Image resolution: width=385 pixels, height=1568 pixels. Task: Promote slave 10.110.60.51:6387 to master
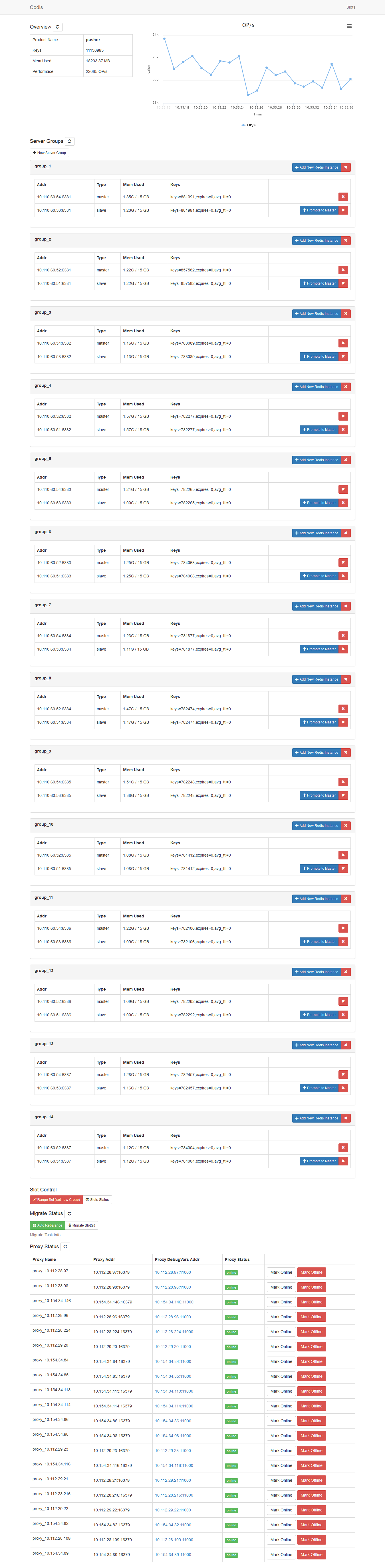click(319, 1161)
